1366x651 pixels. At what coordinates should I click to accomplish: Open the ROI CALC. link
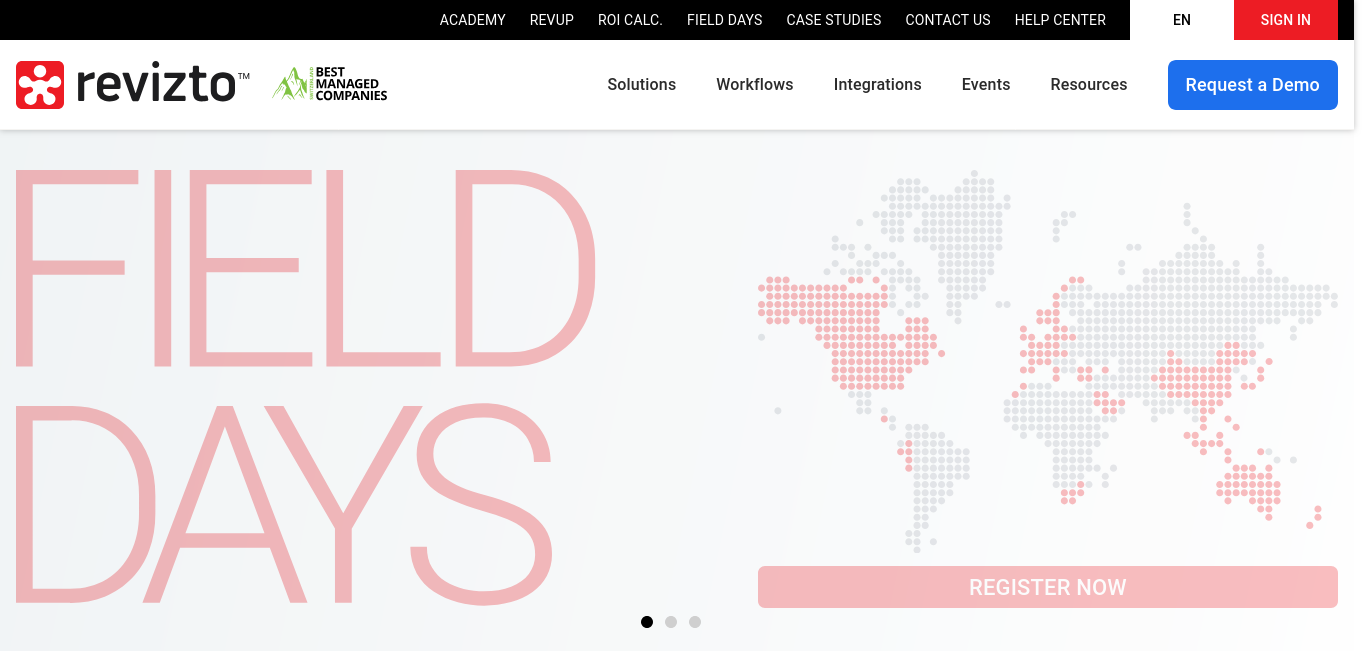[x=630, y=20]
